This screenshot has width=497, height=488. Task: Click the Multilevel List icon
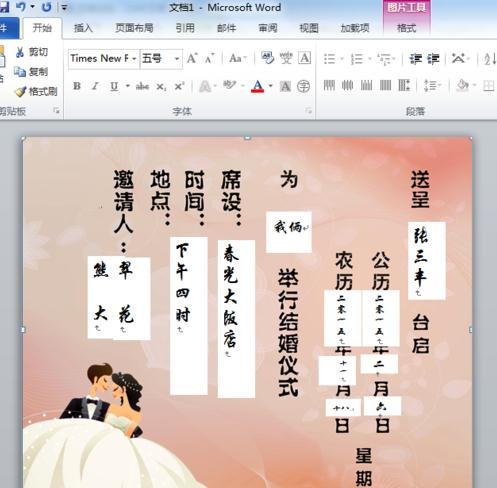[x=385, y=59]
